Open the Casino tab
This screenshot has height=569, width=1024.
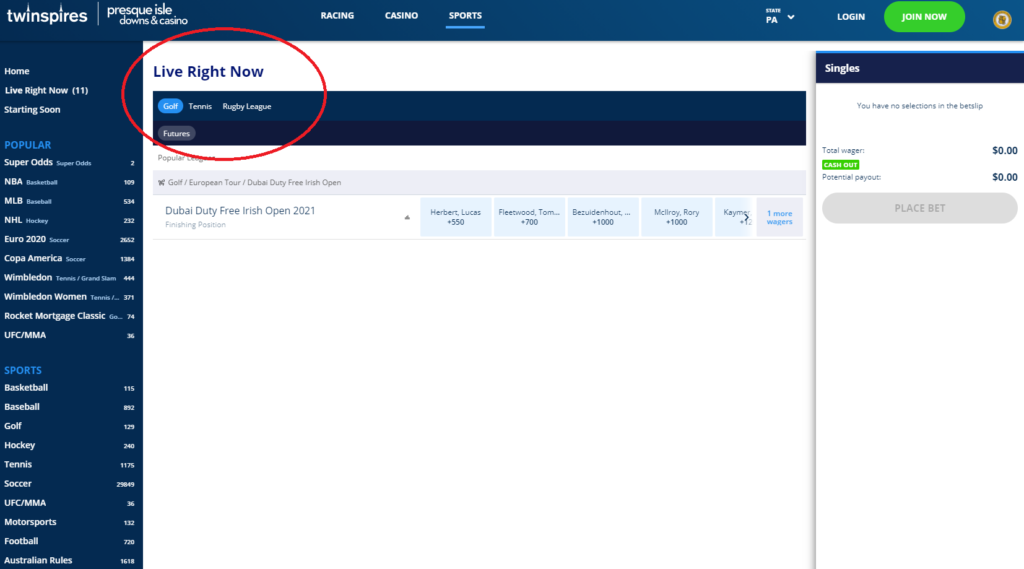(x=401, y=16)
